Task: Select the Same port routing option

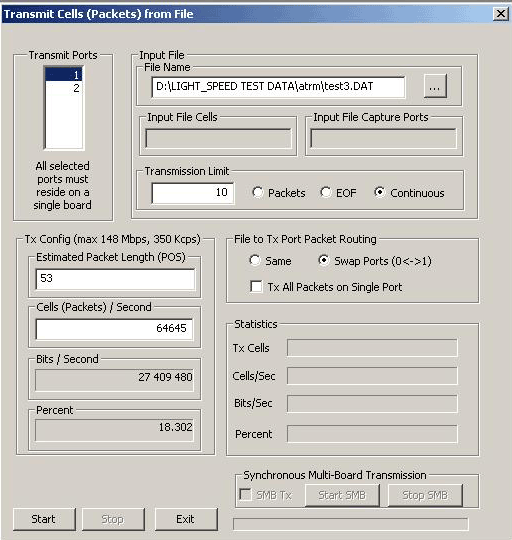Action: (270, 261)
